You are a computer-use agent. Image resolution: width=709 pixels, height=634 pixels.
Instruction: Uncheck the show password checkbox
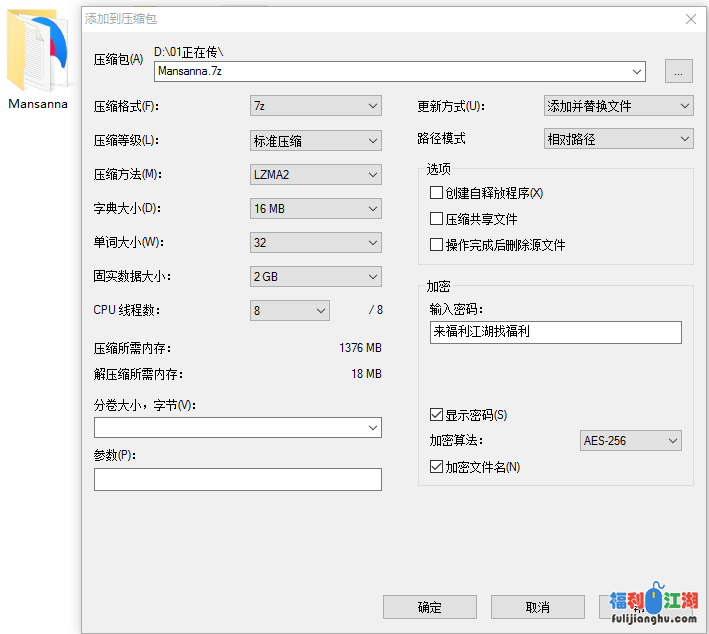436,415
